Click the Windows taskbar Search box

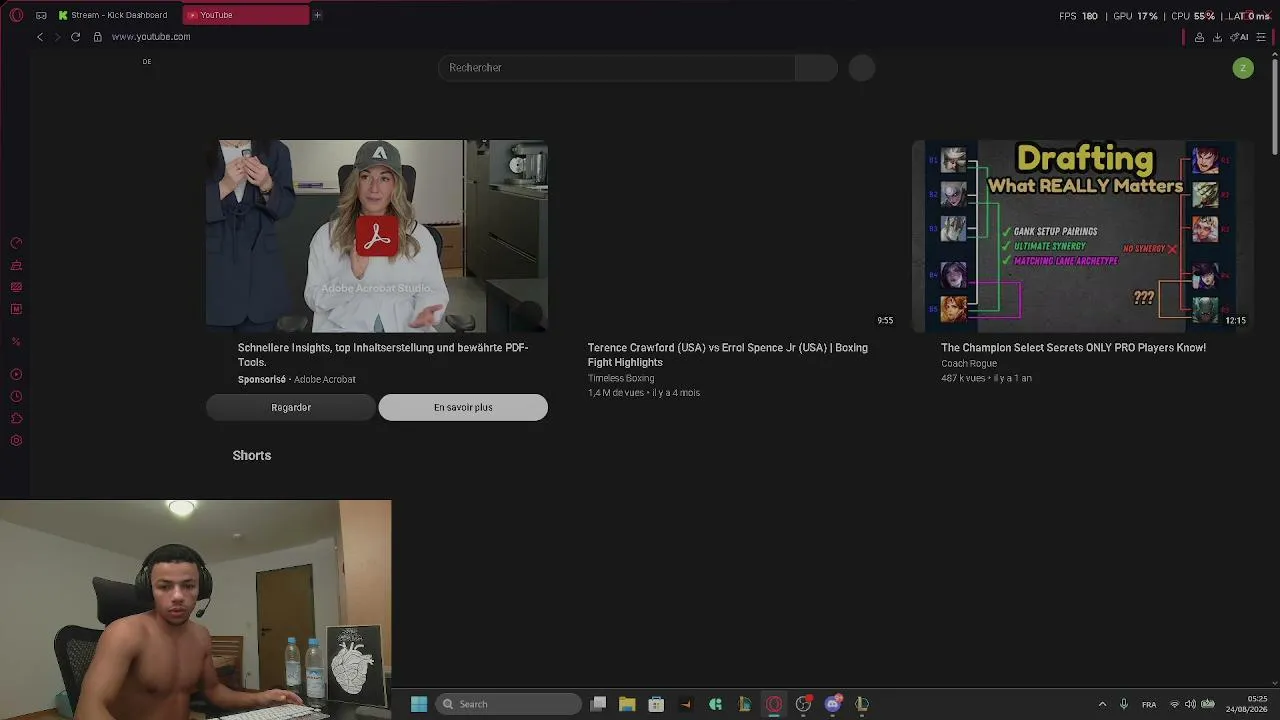[x=508, y=704]
